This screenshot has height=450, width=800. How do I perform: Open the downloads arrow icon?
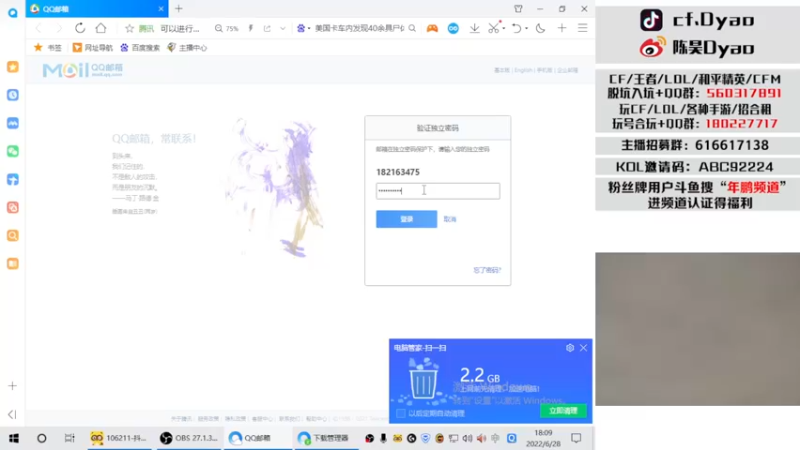coord(474,29)
